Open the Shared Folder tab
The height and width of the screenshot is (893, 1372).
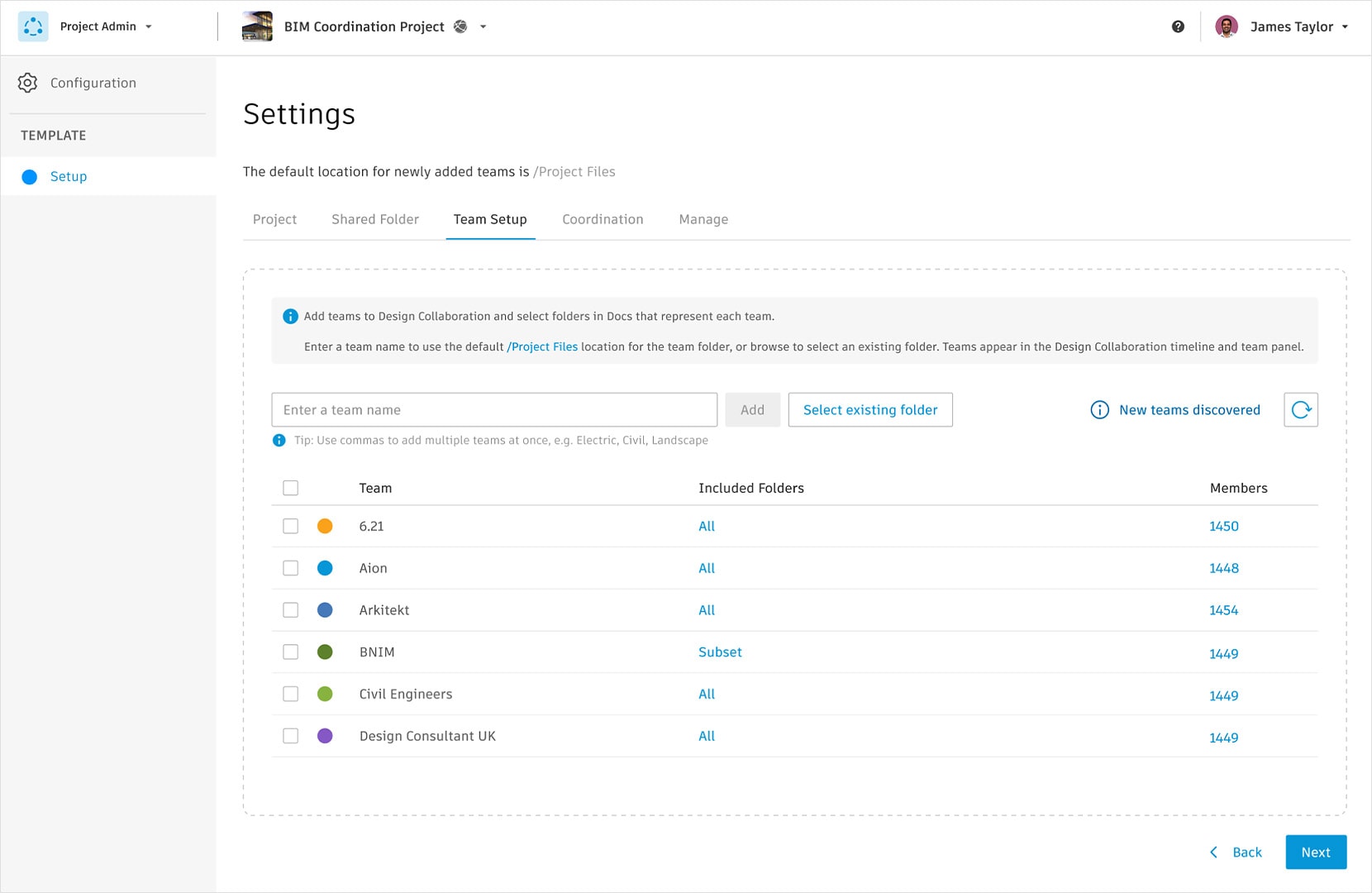(x=375, y=219)
